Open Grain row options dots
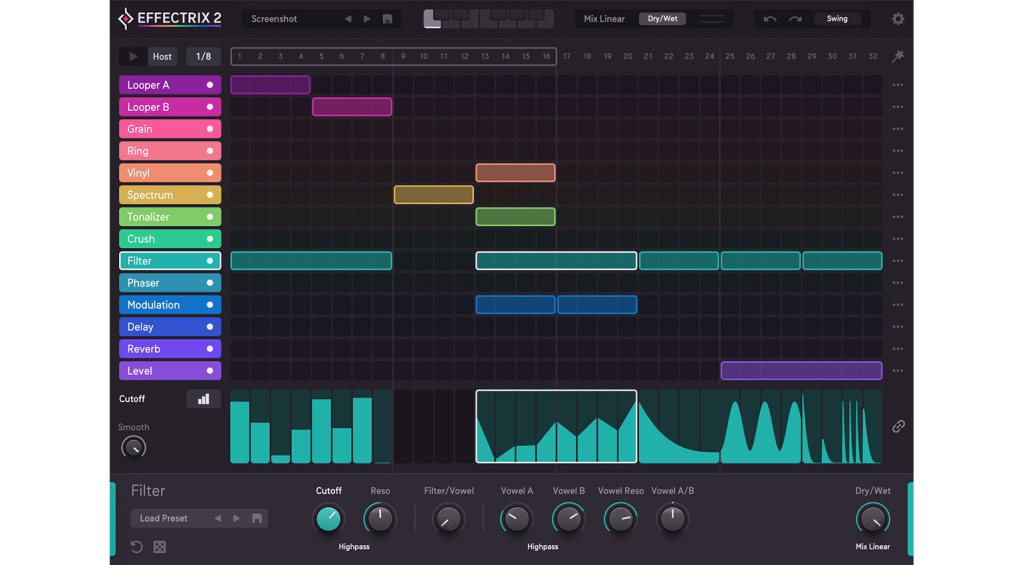Screen dimensions: 1024x565 point(898,129)
